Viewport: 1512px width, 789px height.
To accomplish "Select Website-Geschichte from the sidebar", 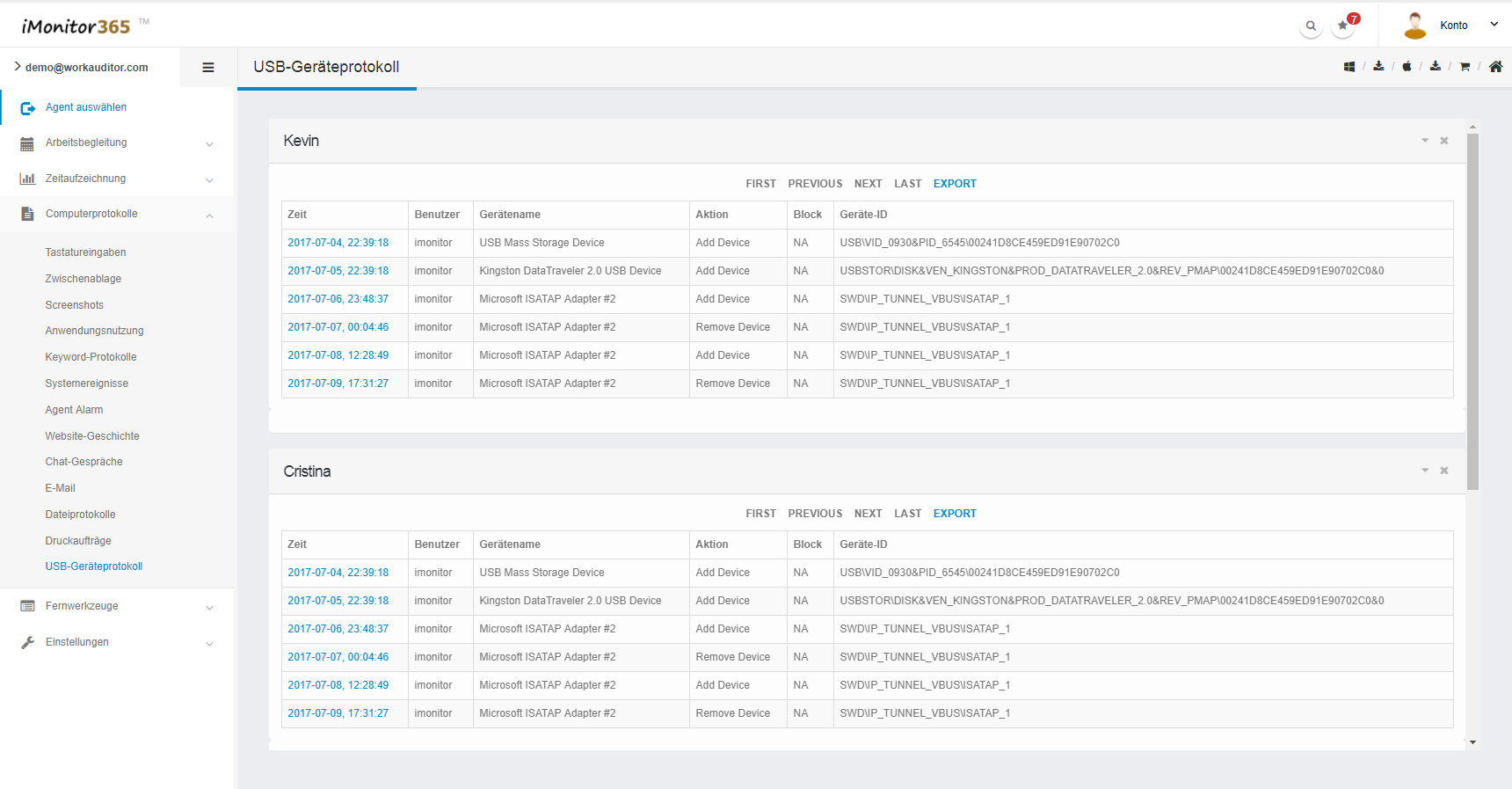I will pyautogui.click(x=92, y=436).
